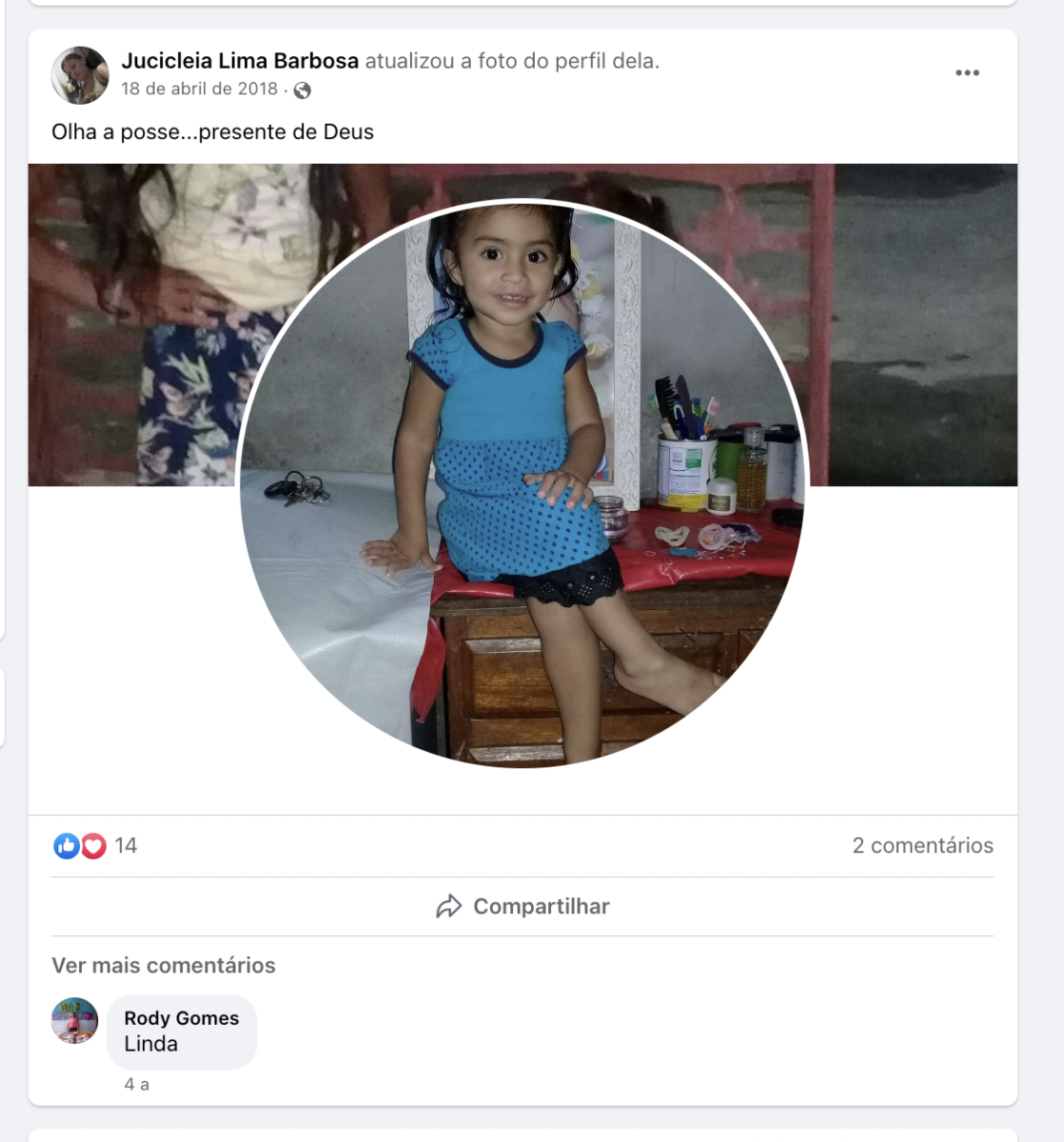Open the 18 de abril de 2018 timestamp
The image size is (1064, 1142).
click(199, 89)
